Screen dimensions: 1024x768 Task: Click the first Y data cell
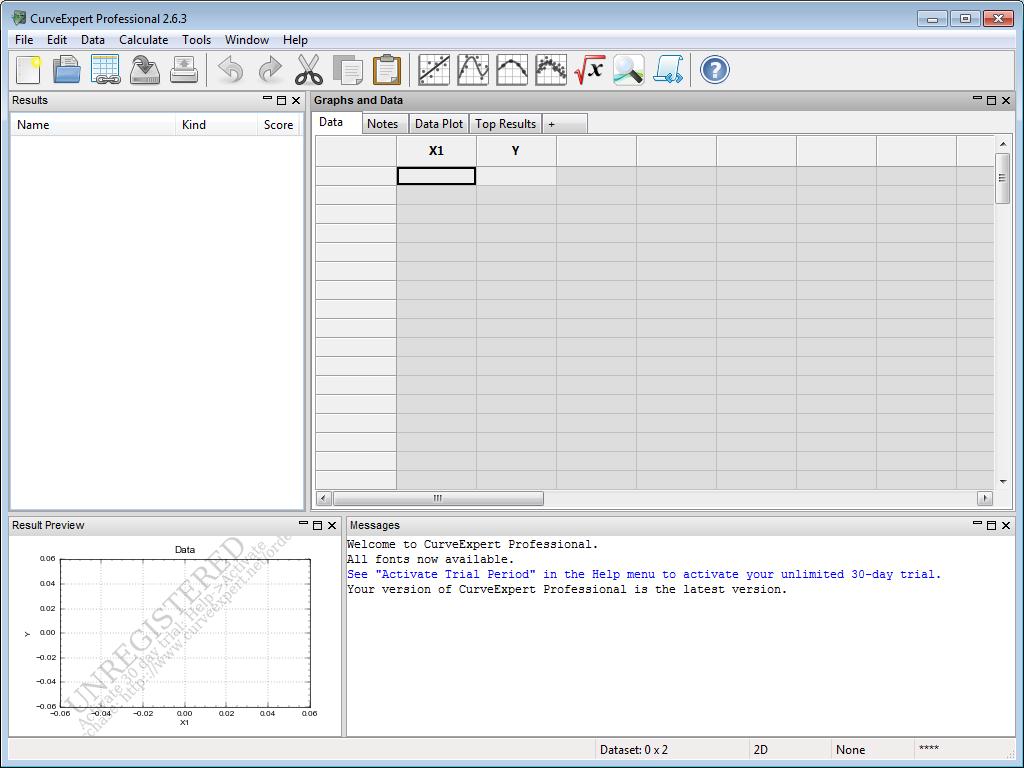pyautogui.click(x=516, y=176)
